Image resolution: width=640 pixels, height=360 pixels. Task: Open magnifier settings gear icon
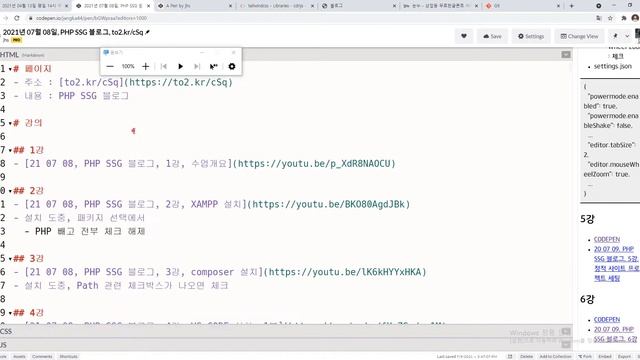point(232,67)
